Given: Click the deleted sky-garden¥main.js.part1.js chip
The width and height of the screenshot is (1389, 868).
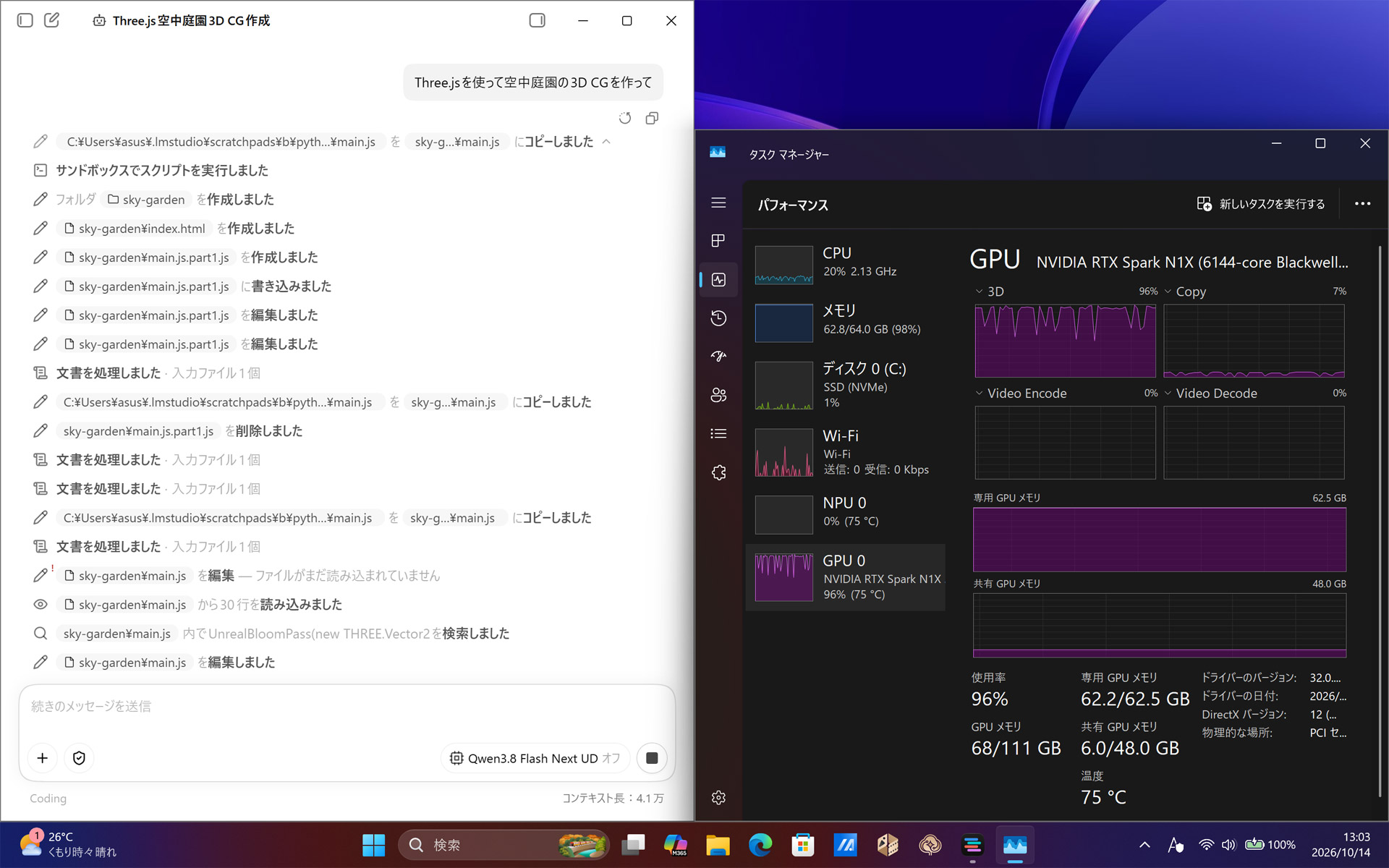Looking at the screenshot, I should pyautogui.click(x=138, y=431).
